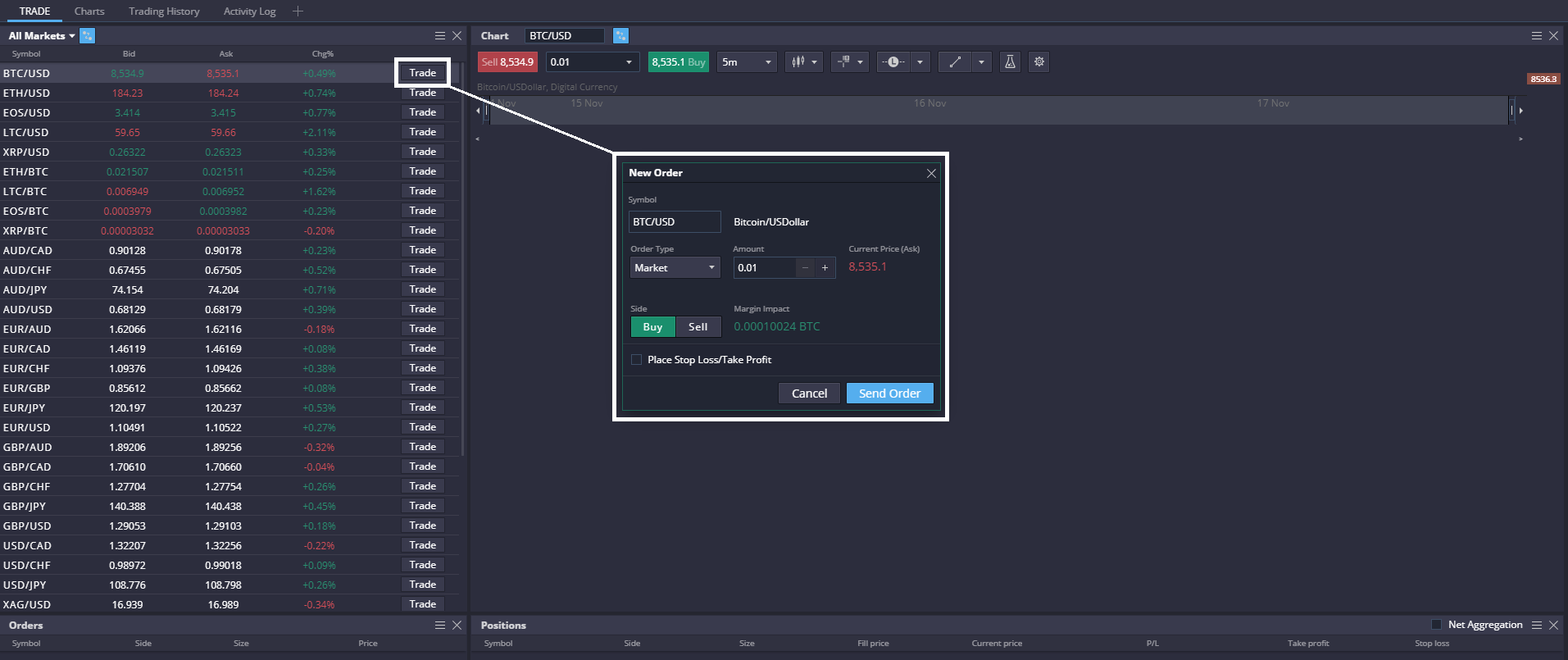This screenshot has width=1568, height=660.
Task: Open the chart trading flag icon
Action: (x=843, y=62)
